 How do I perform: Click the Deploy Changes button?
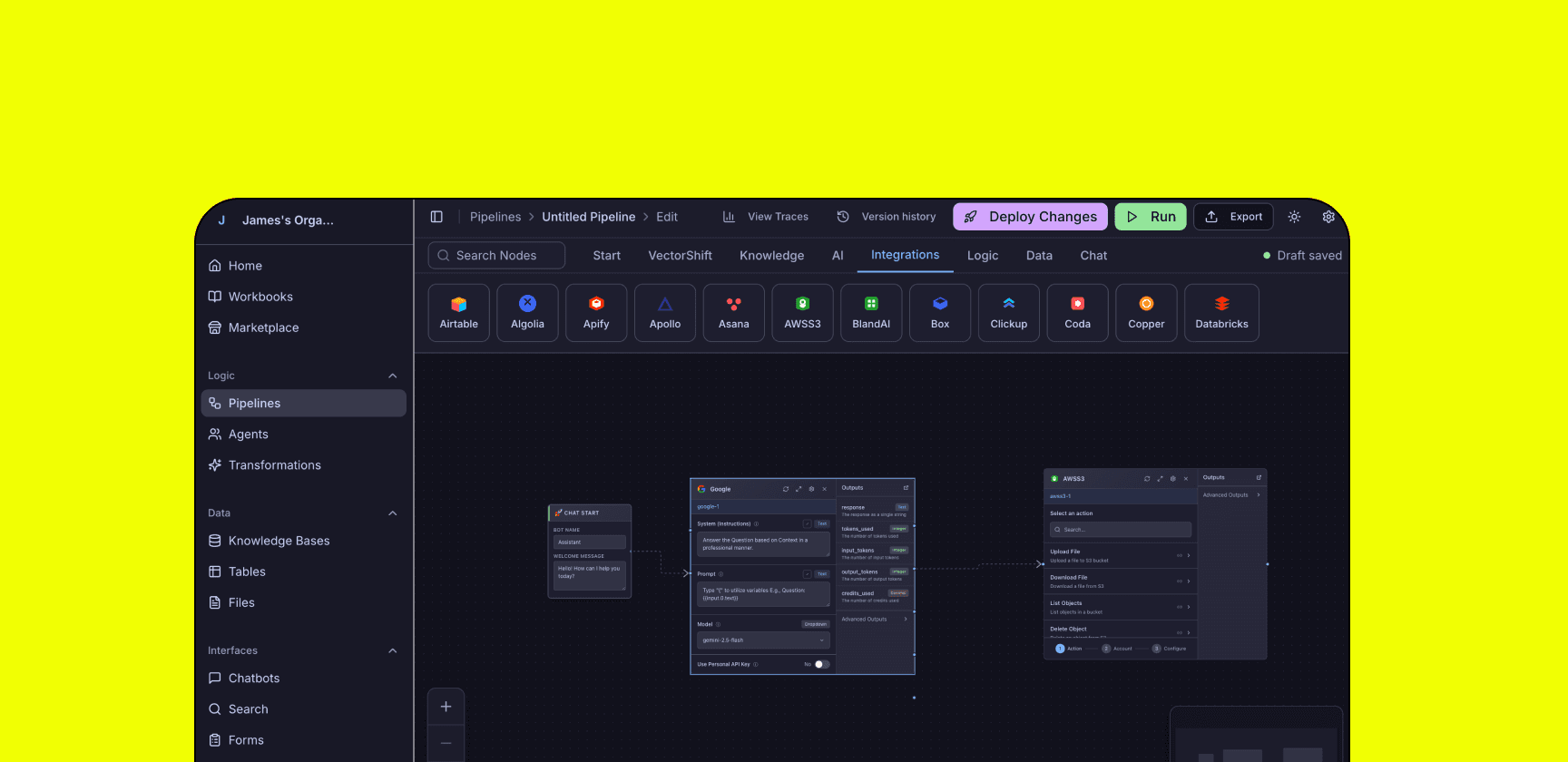pyautogui.click(x=1030, y=217)
